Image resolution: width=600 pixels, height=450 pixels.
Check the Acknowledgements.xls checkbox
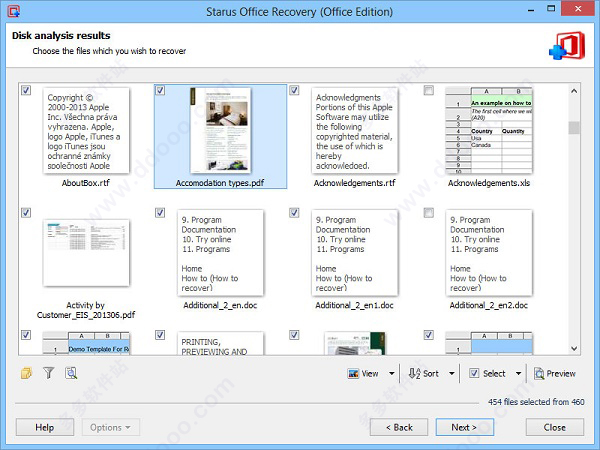pyautogui.click(x=429, y=90)
